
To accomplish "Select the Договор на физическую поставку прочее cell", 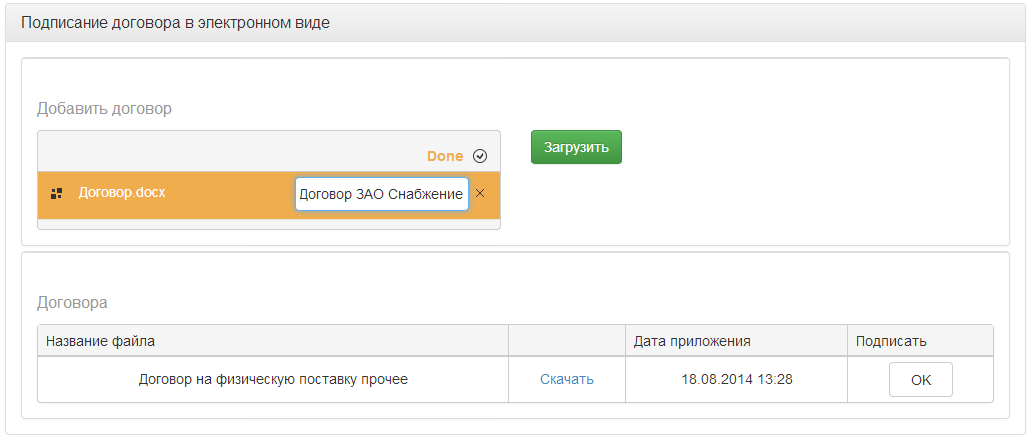I will coord(273,380).
